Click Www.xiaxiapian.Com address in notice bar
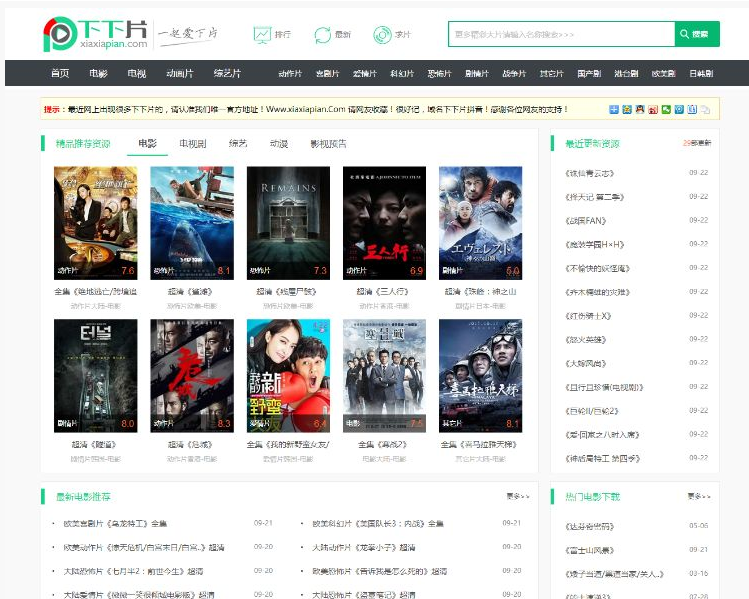749x599 pixels. pyautogui.click(x=305, y=109)
